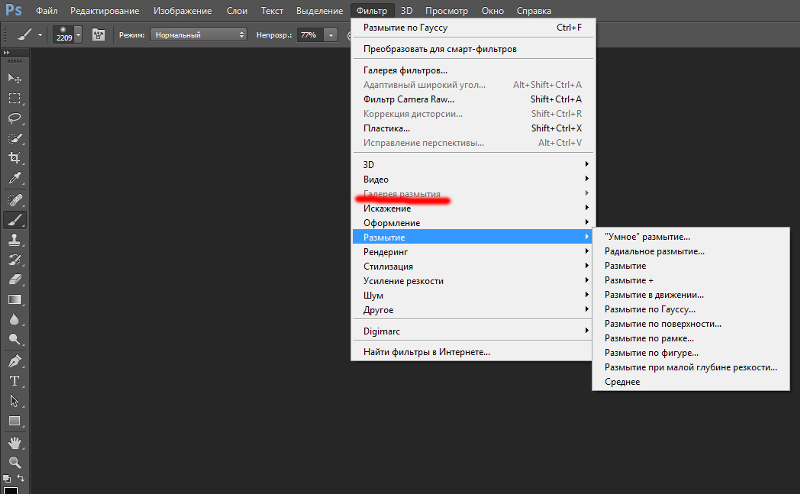Click the foreground color swatch
This screenshot has height=494, width=800.
[x=11, y=490]
